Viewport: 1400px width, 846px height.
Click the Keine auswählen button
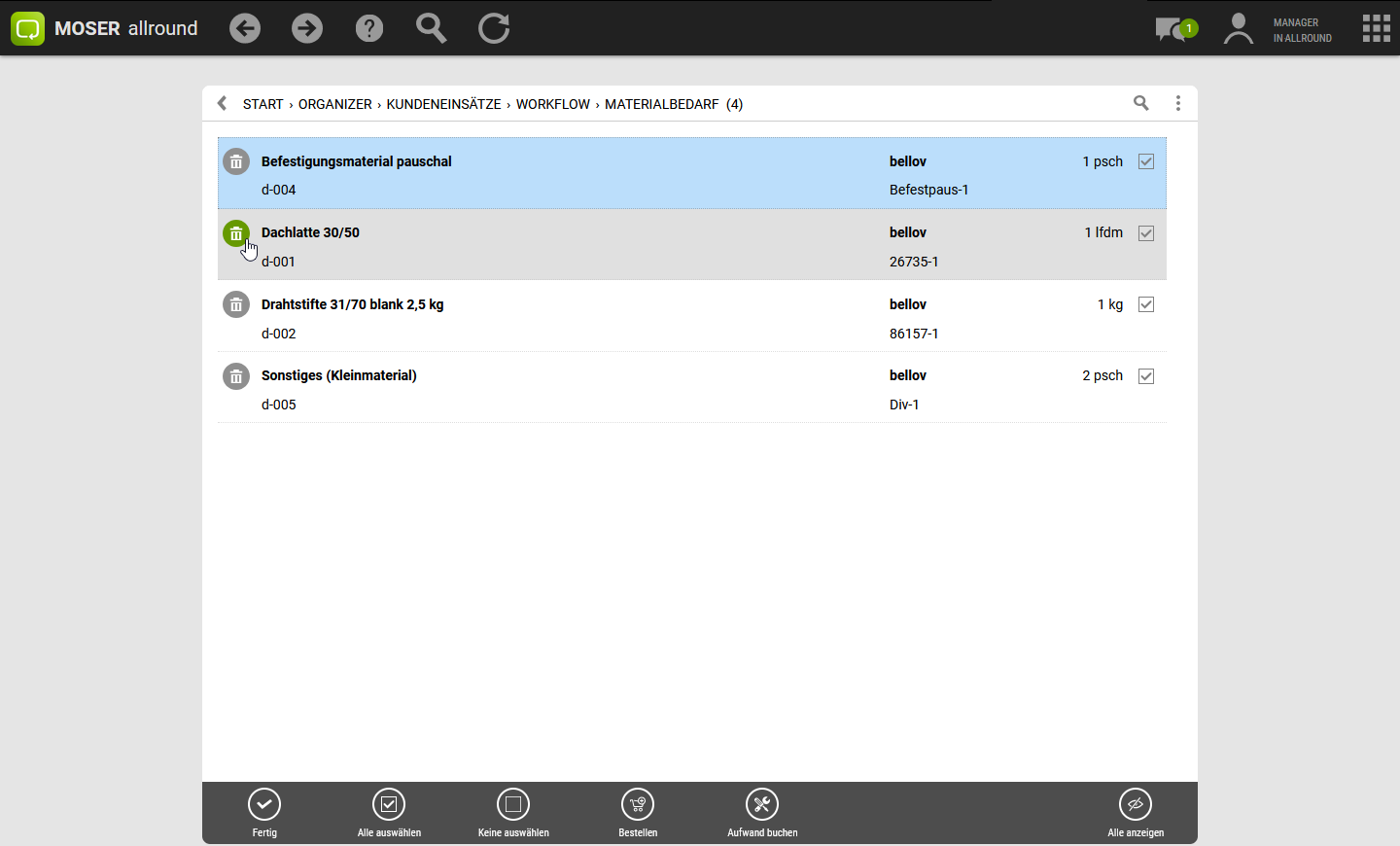coord(513,805)
